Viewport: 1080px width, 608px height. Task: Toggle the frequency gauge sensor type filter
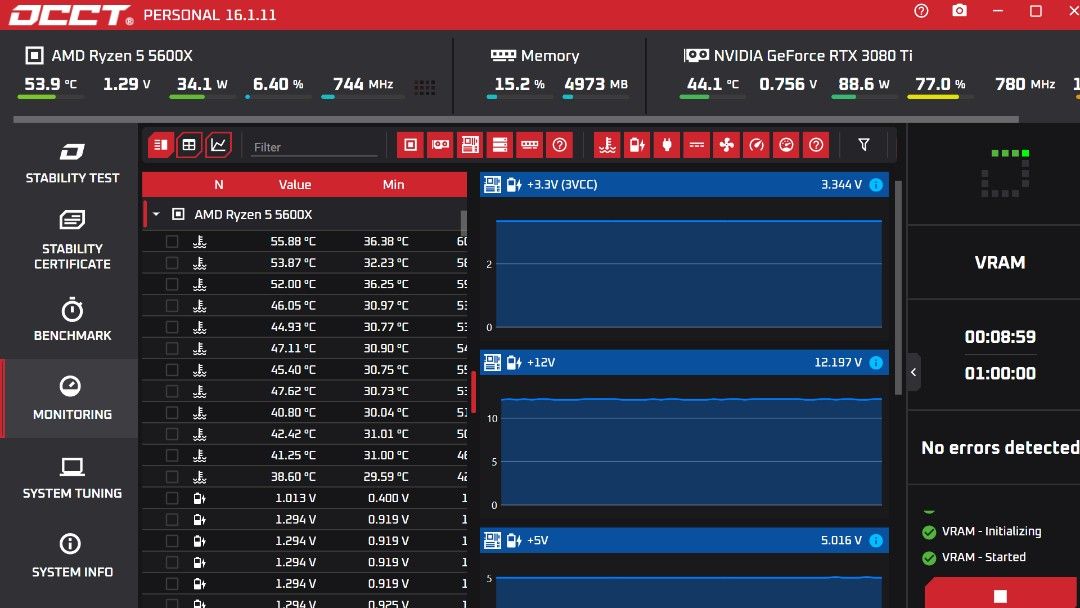point(756,145)
